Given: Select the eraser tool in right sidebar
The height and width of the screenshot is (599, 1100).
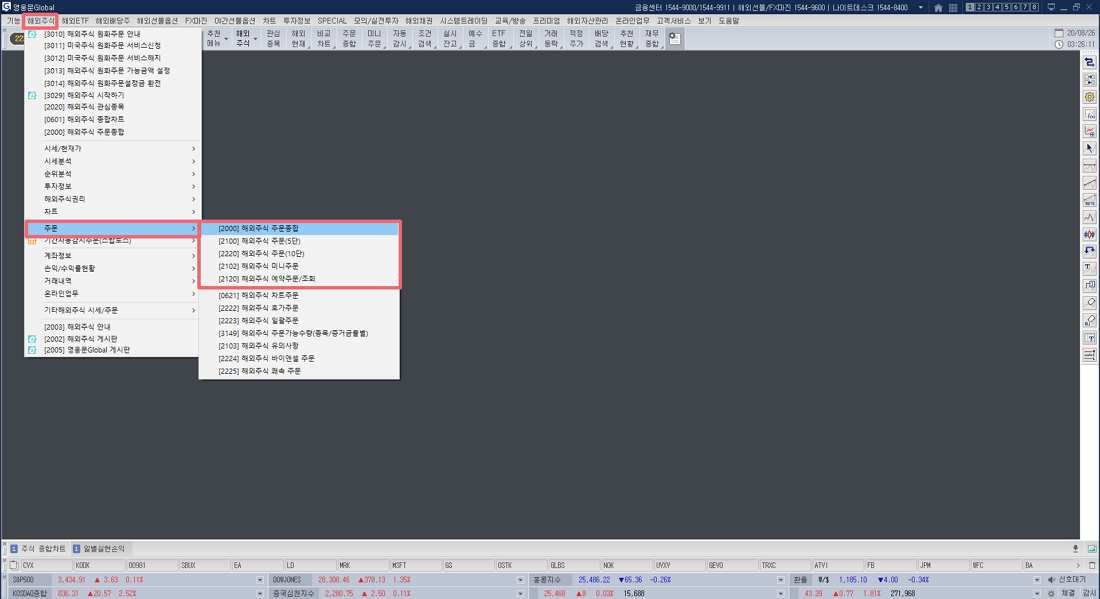Looking at the screenshot, I should [1089, 303].
